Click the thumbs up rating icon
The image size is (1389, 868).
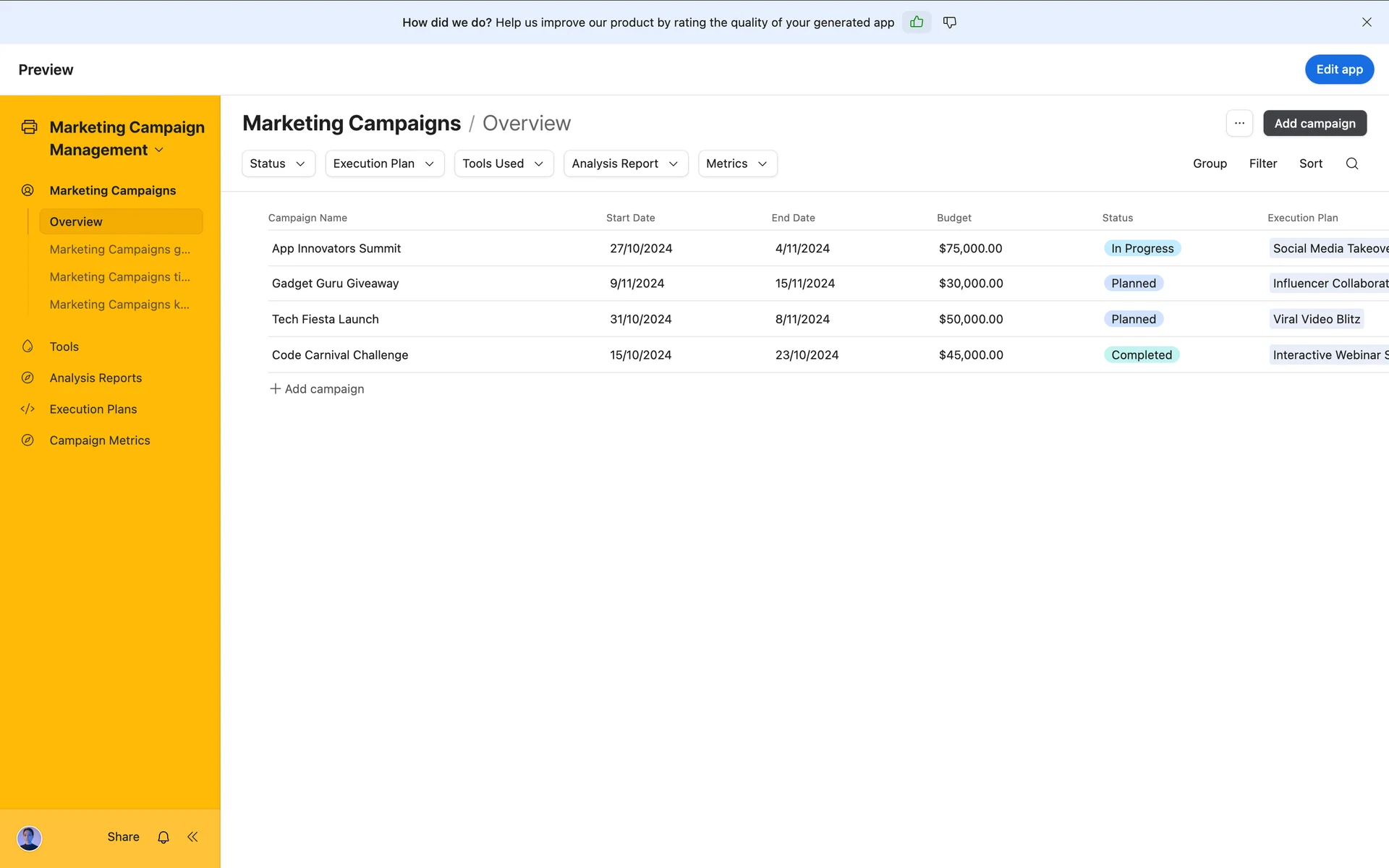(x=917, y=22)
